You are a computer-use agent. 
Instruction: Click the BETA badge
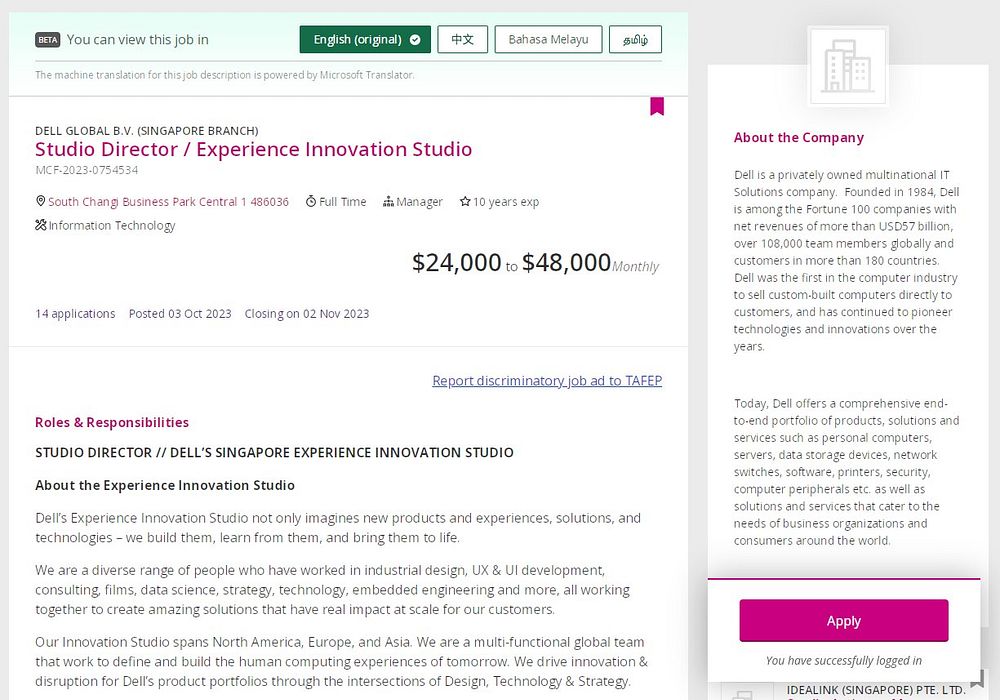pyautogui.click(x=48, y=40)
